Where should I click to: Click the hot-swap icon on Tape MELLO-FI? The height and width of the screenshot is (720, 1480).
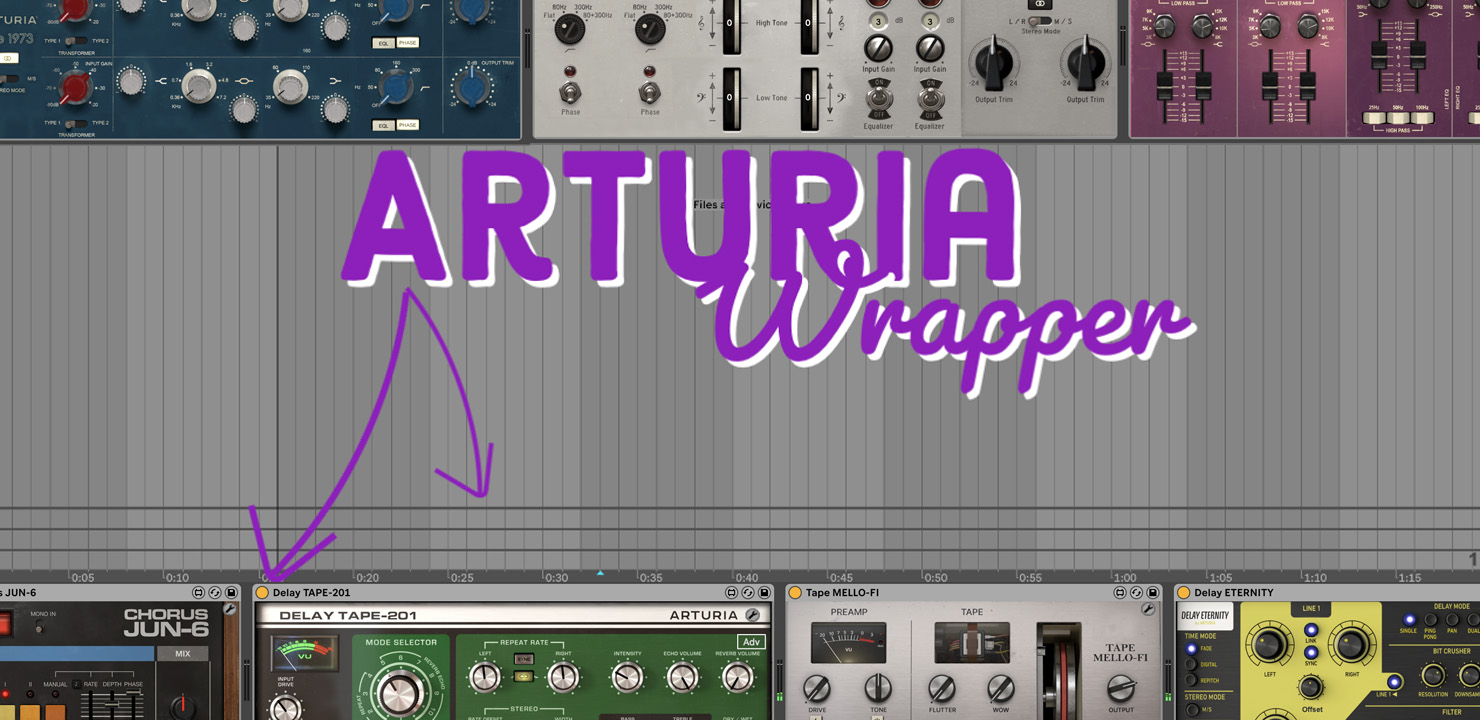[1136, 593]
